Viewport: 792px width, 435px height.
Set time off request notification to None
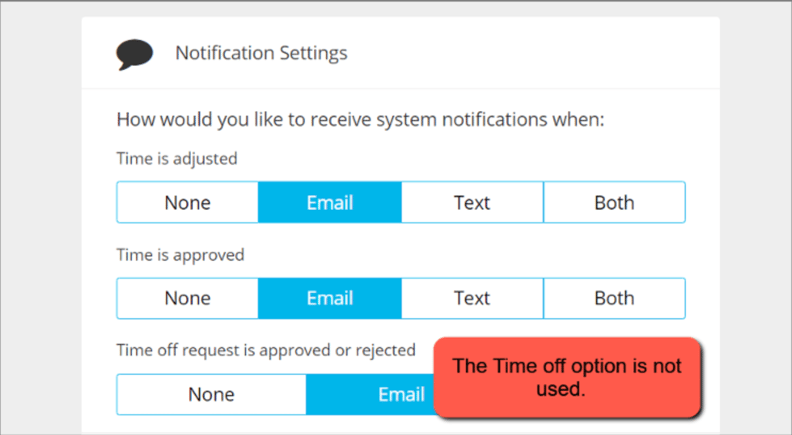[x=211, y=394]
